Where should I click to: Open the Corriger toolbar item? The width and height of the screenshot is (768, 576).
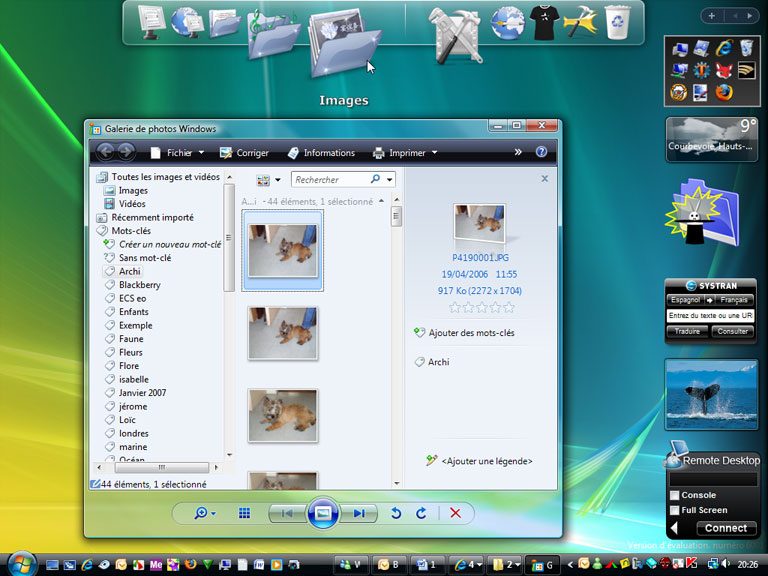(244, 153)
